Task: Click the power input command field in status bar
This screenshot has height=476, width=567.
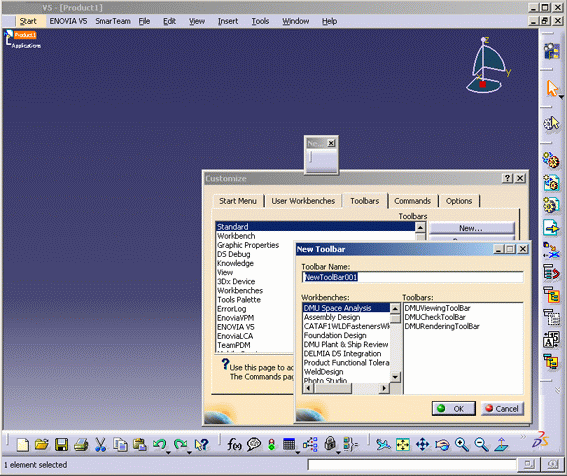Action: (412, 464)
